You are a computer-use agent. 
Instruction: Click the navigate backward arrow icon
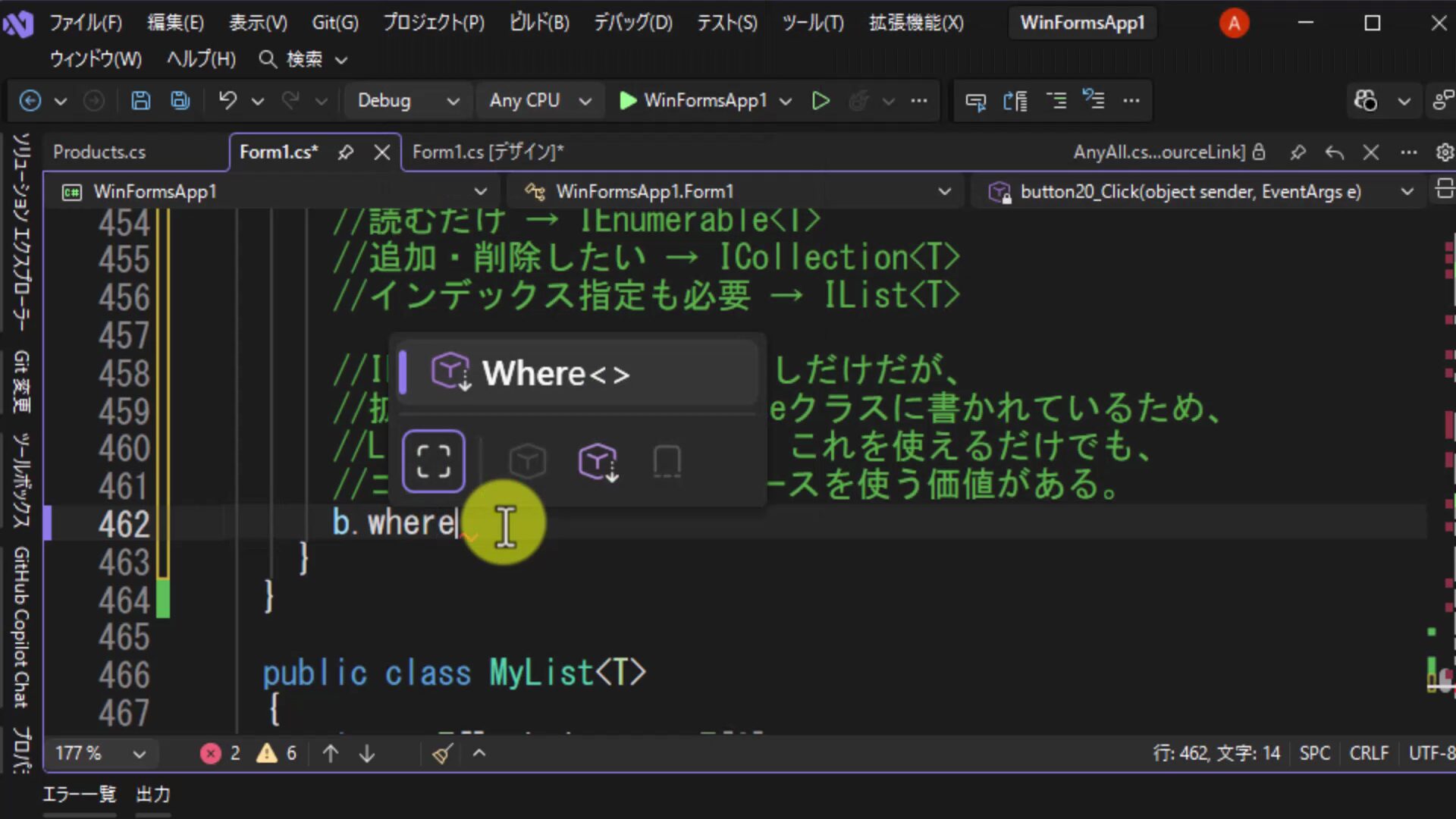[30, 101]
